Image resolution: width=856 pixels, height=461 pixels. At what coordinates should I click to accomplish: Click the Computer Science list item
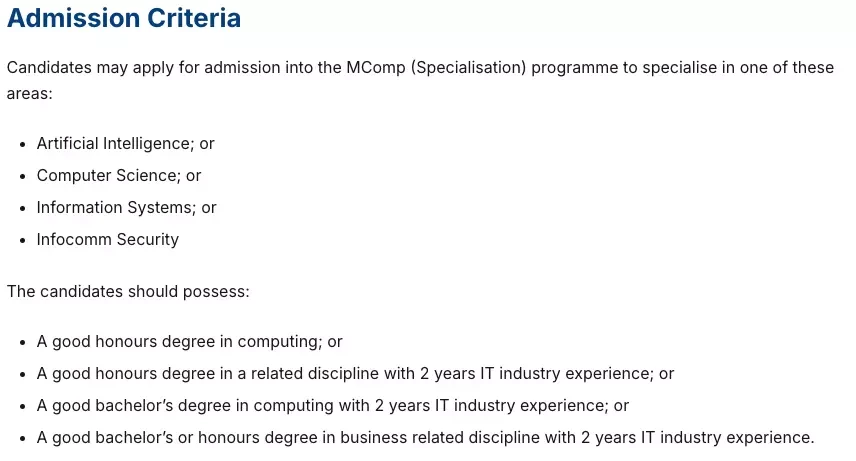pyautogui.click(x=119, y=175)
